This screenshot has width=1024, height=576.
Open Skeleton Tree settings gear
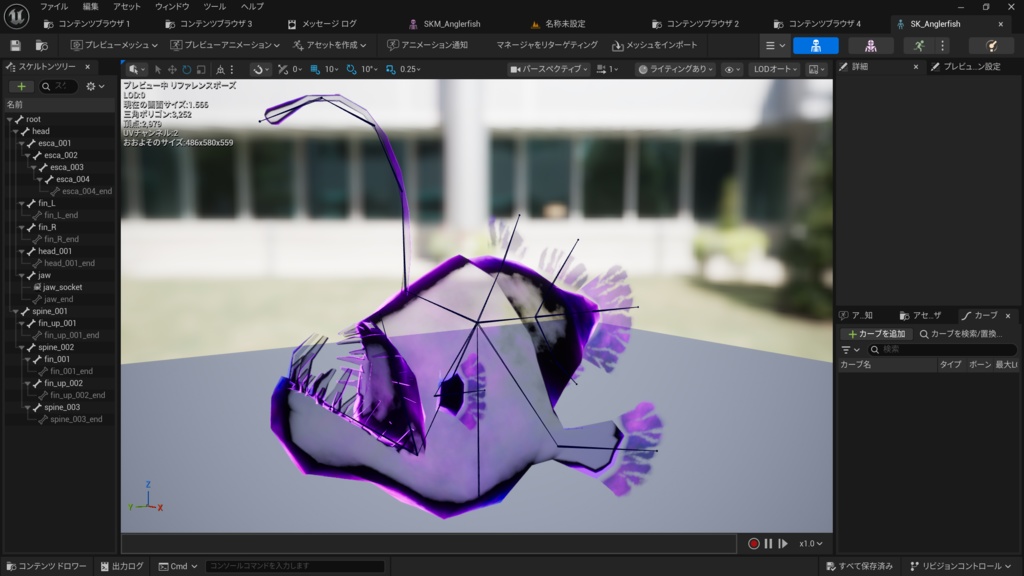point(95,86)
